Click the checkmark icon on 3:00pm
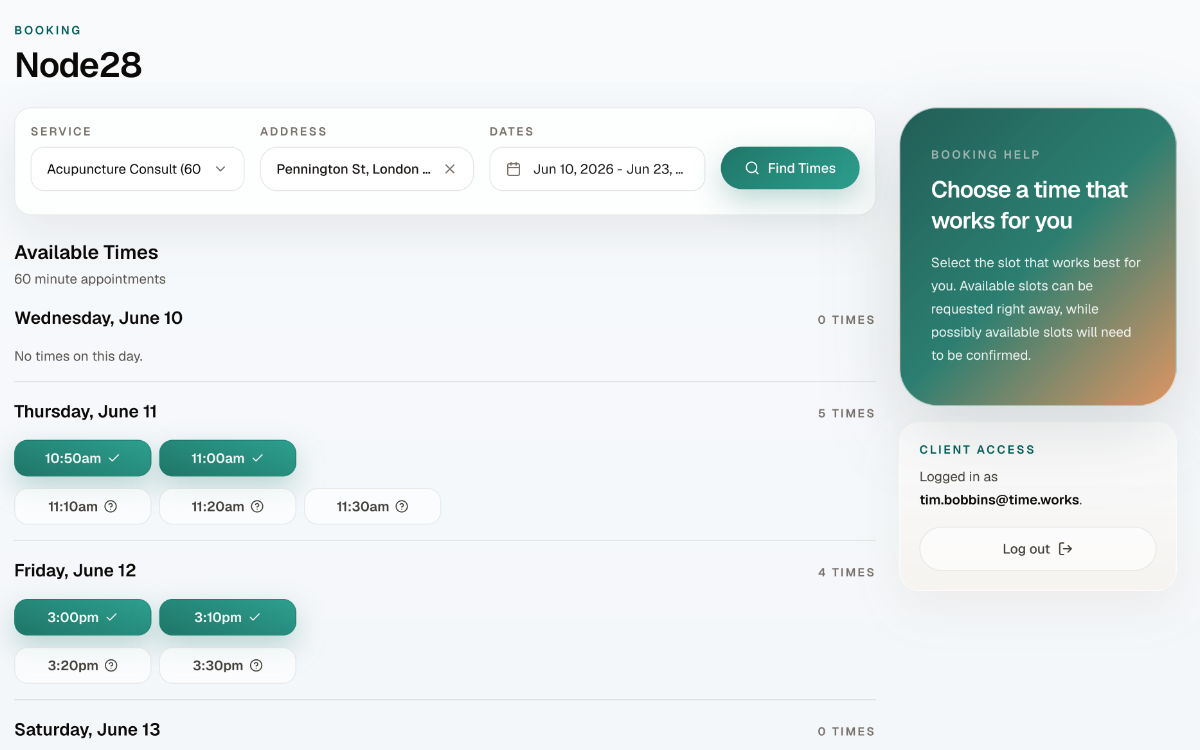Image resolution: width=1200 pixels, height=750 pixels. pyautogui.click(x=112, y=617)
